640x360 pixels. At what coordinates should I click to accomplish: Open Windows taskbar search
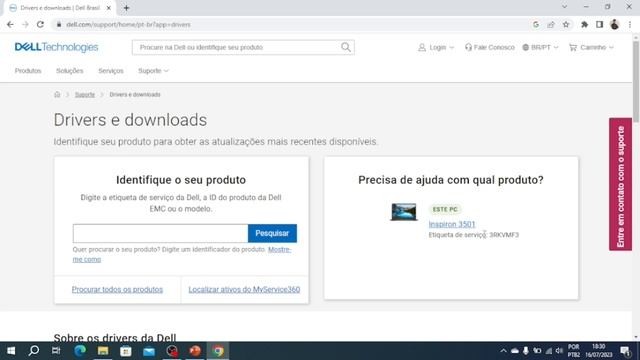pos(34,351)
